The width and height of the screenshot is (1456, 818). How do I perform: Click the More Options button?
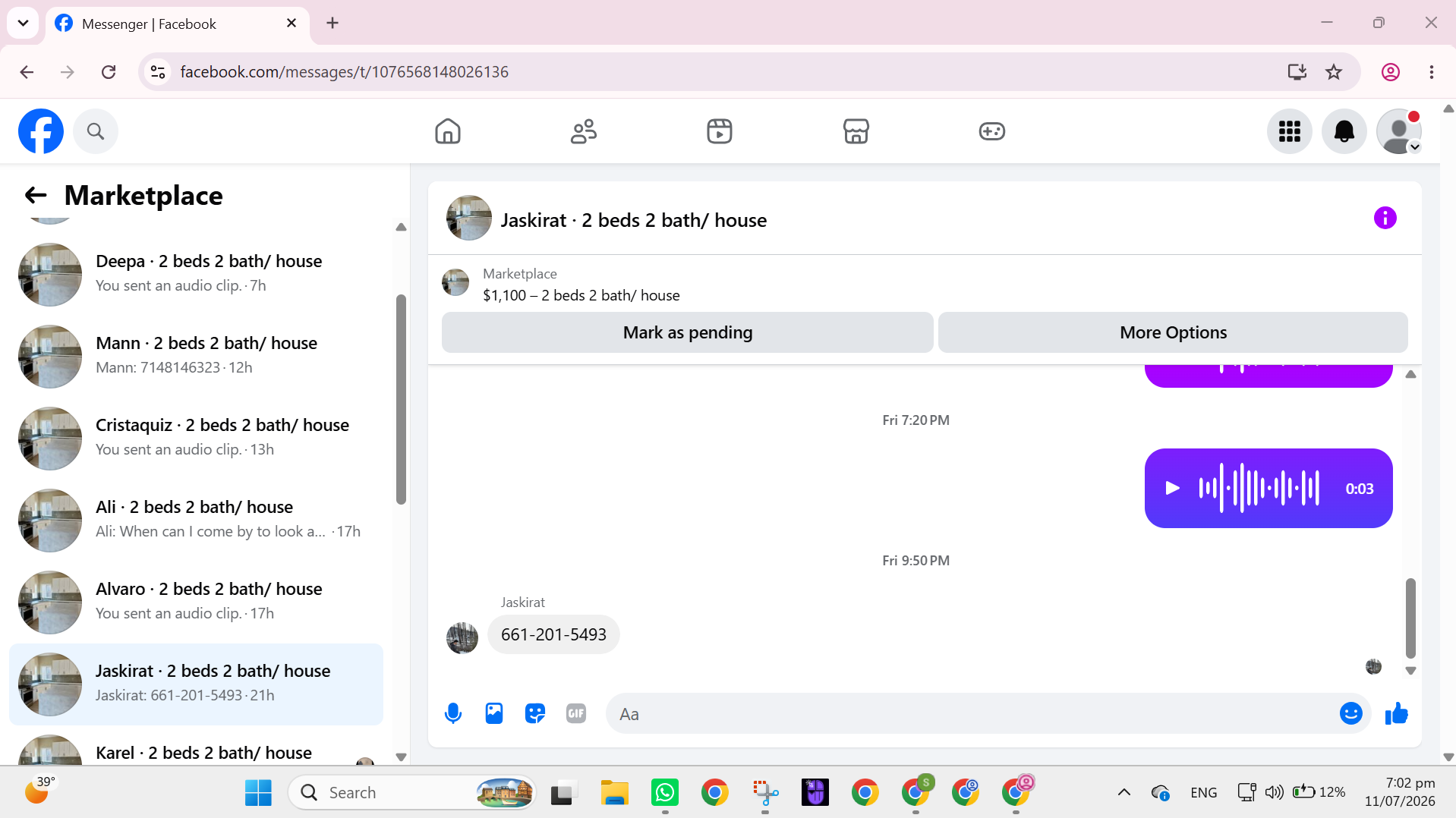pyautogui.click(x=1174, y=332)
